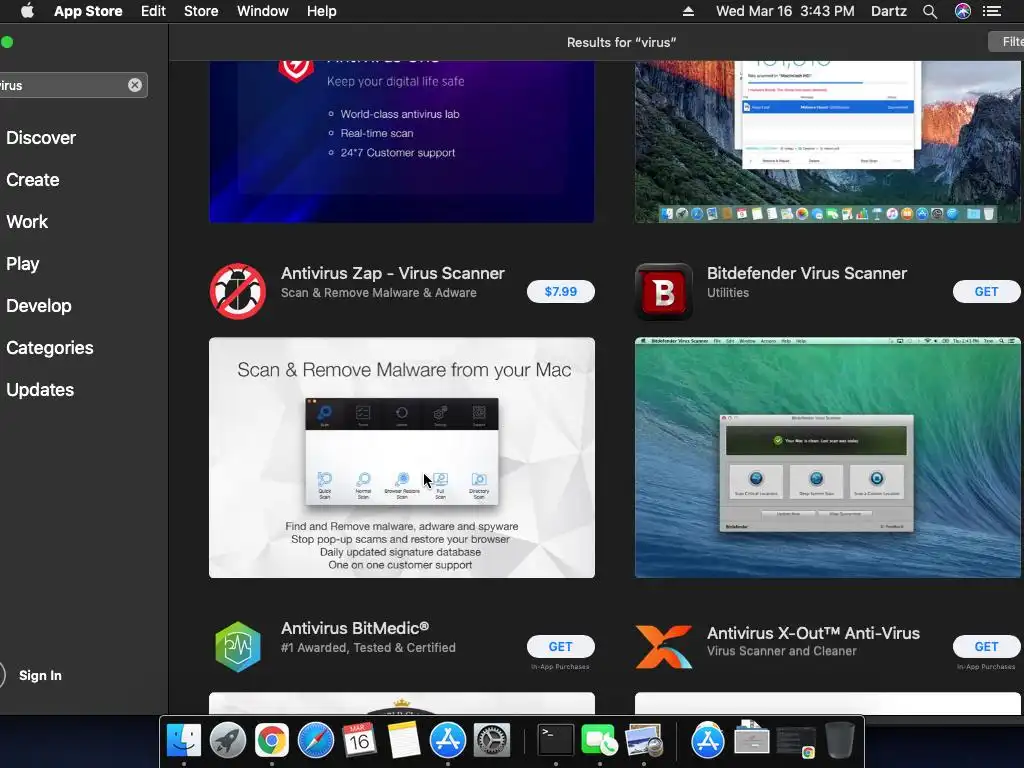Go to the Play section
The width and height of the screenshot is (1024, 768).
23,264
